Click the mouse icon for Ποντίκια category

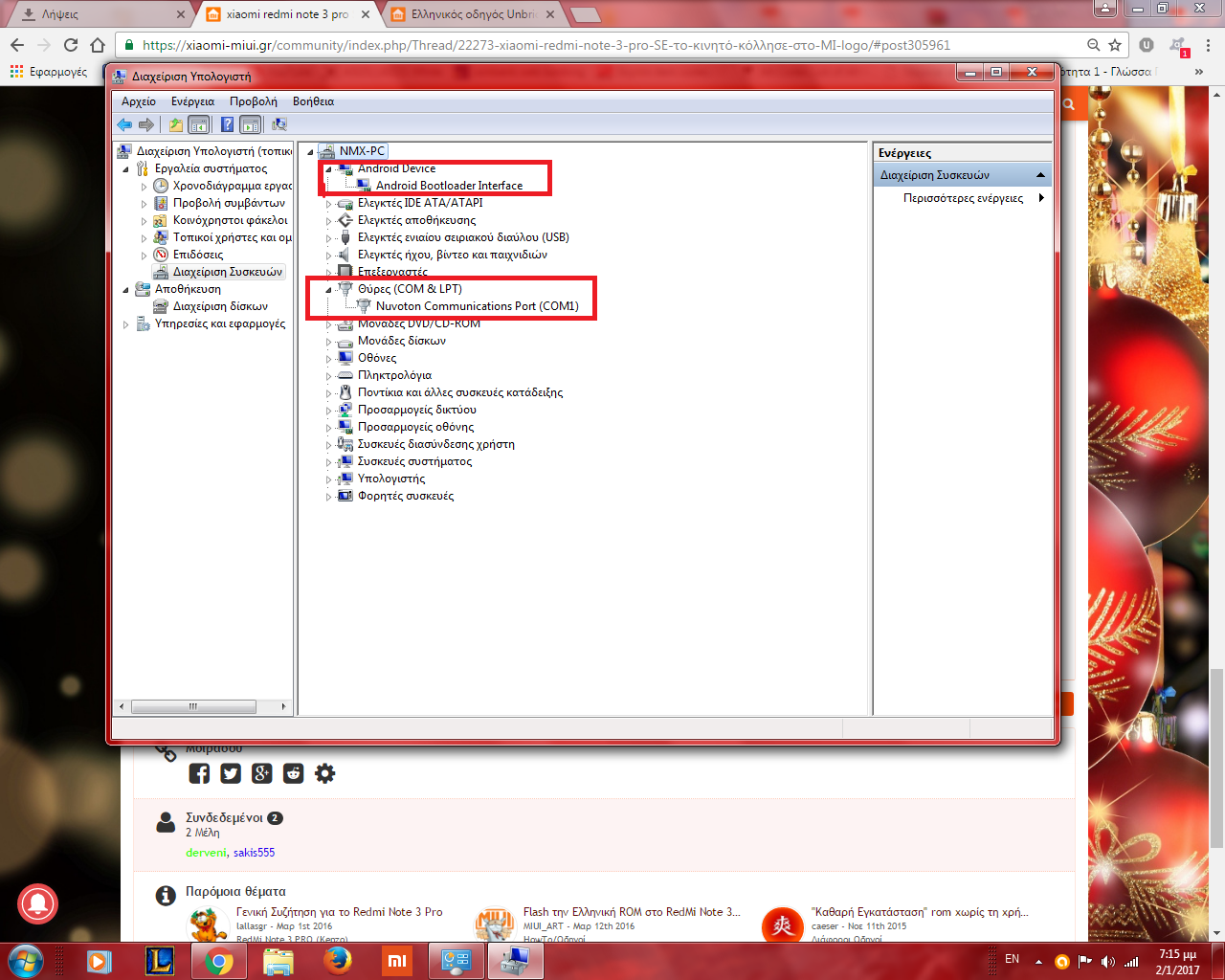click(345, 392)
